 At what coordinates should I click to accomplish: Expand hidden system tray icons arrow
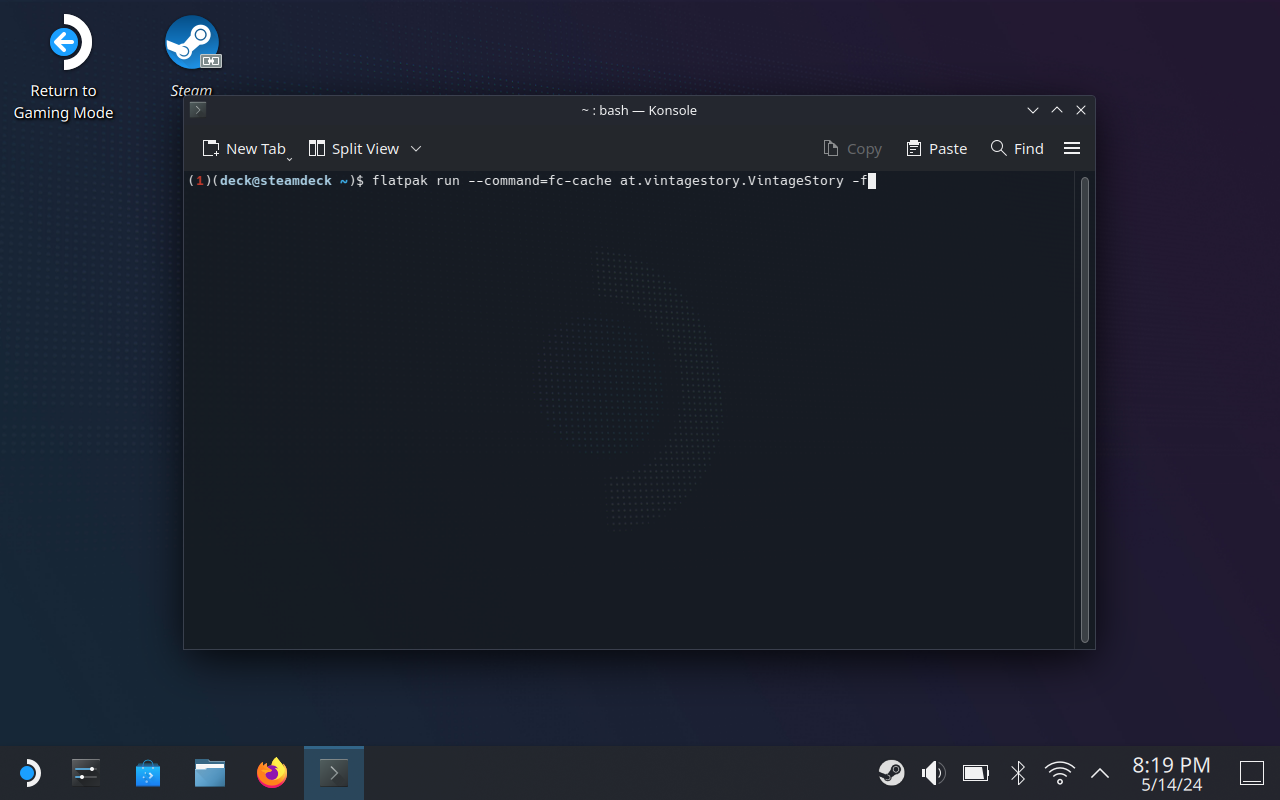click(x=1100, y=772)
